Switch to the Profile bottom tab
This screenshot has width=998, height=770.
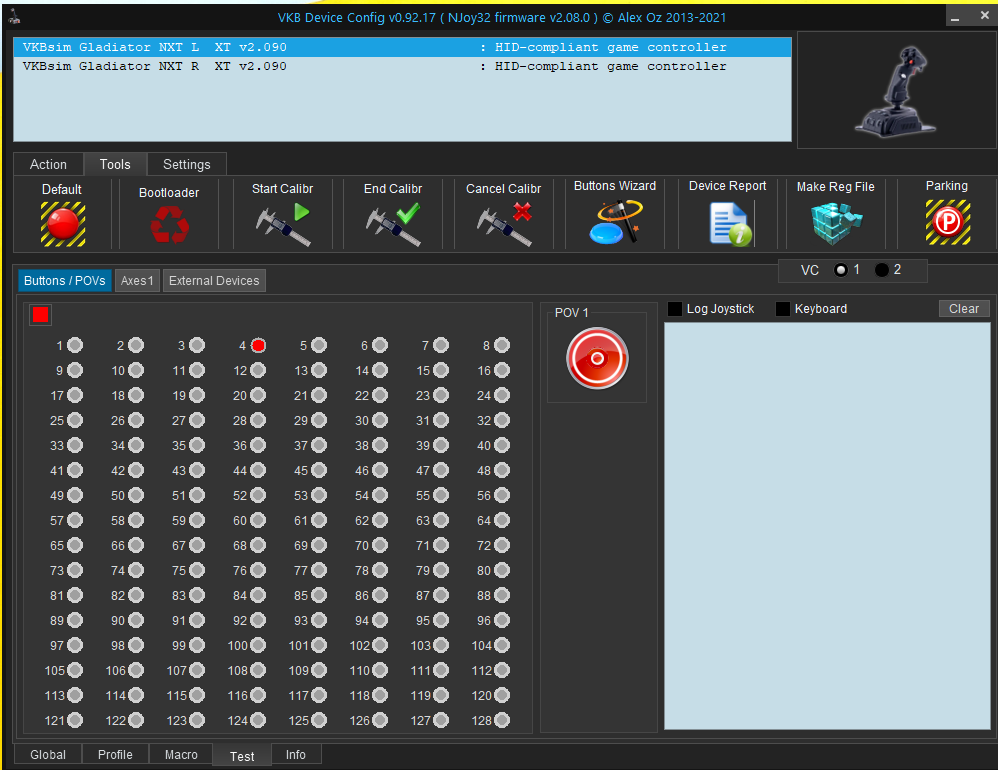pyautogui.click(x=115, y=754)
